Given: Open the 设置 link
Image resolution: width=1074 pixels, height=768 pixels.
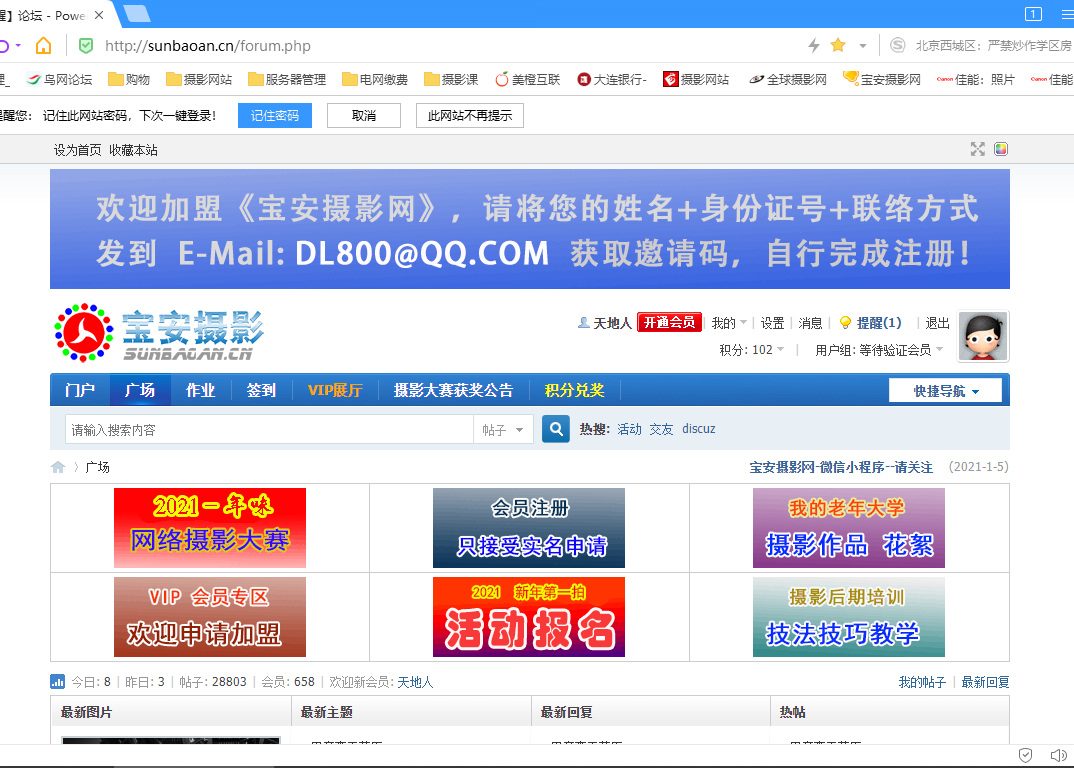Looking at the screenshot, I should (x=772, y=323).
